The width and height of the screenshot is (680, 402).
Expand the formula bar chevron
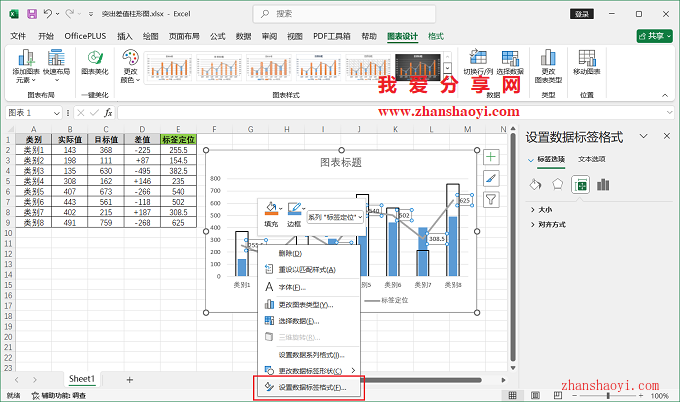pos(670,113)
